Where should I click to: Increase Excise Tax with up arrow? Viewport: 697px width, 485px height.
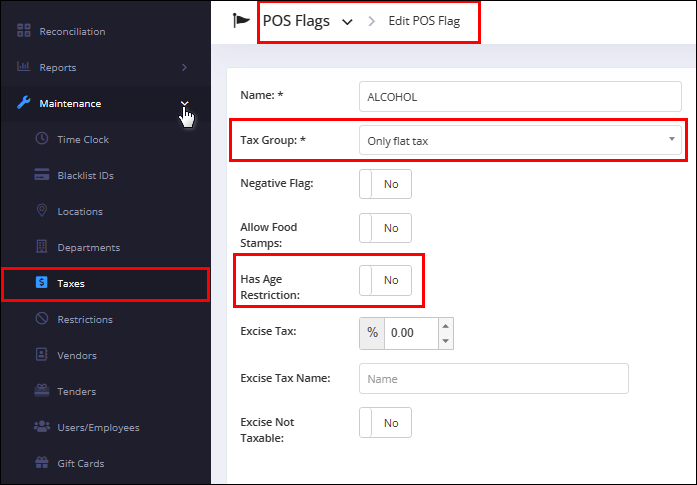point(445,326)
